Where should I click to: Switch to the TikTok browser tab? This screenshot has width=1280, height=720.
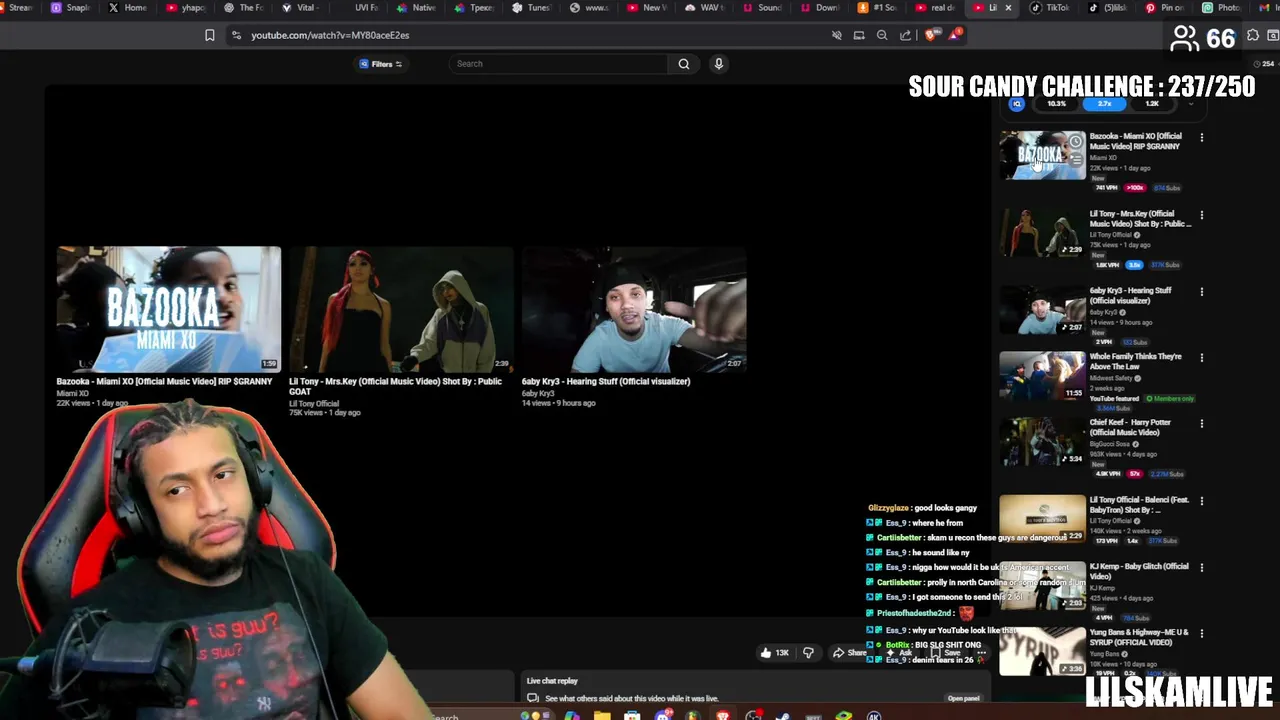1050,7
